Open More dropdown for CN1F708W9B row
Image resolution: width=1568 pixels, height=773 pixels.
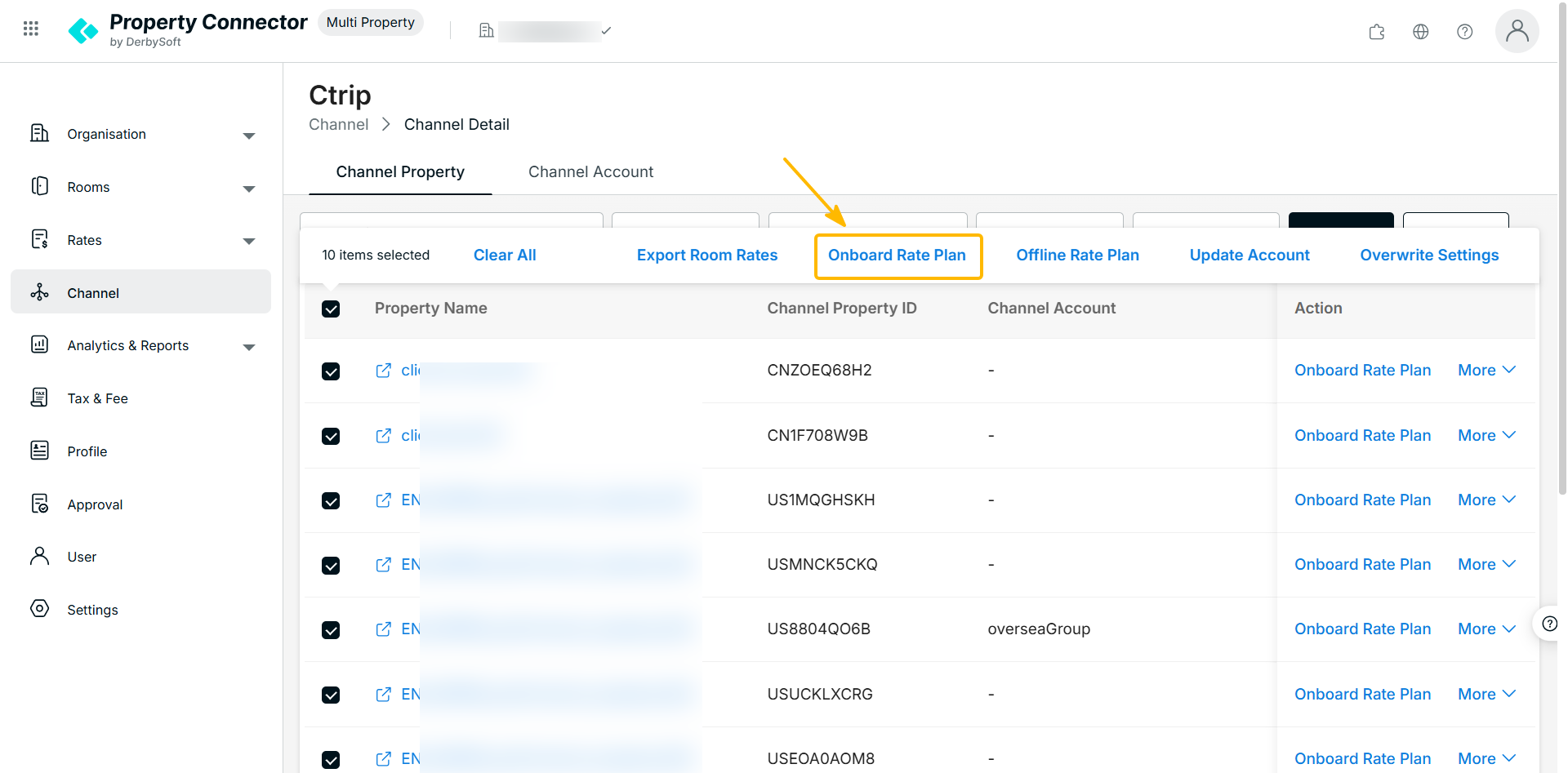coord(1487,436)
